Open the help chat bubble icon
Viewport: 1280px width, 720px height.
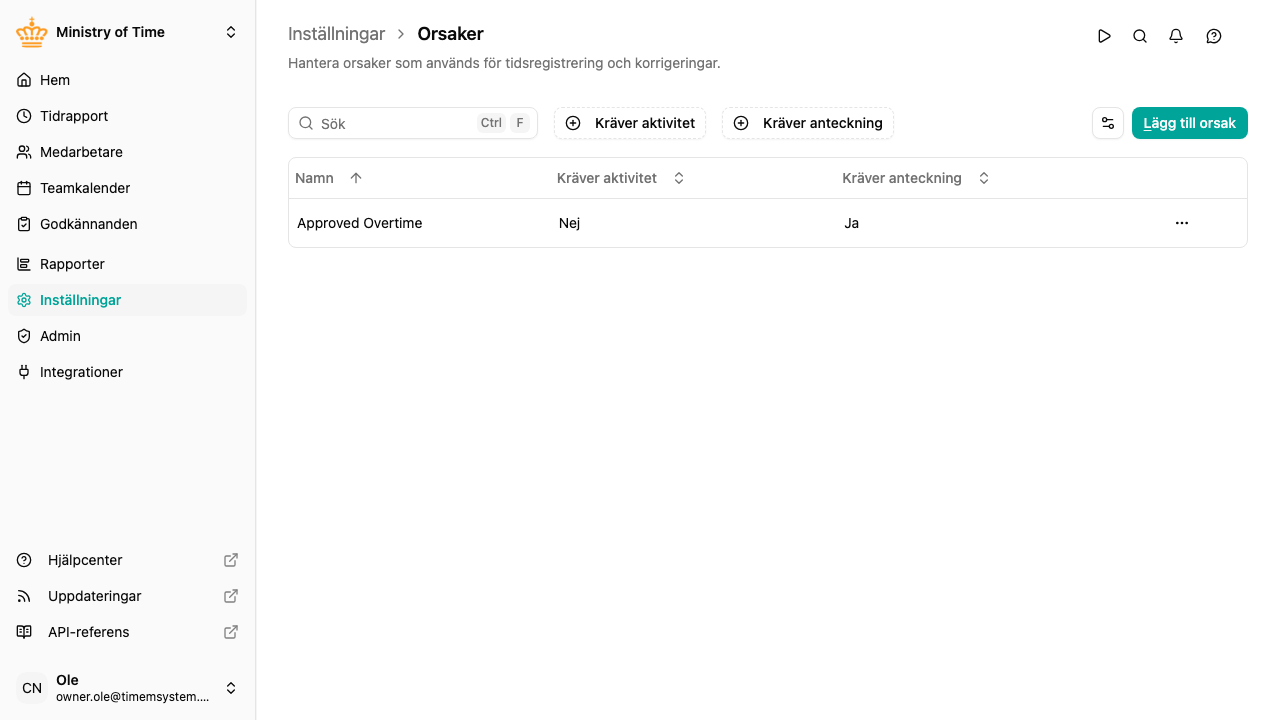click(1214, 36)
